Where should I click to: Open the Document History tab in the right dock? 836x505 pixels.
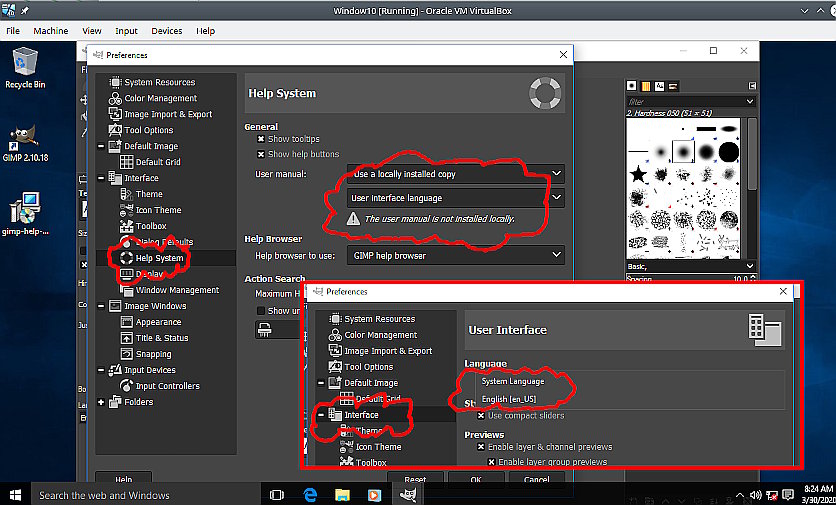(673, 86)
